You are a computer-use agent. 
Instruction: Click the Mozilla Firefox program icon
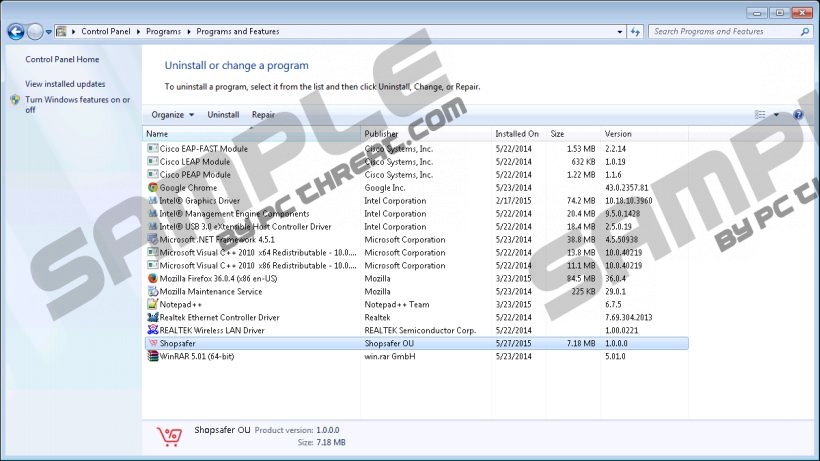tap(152, 278)
